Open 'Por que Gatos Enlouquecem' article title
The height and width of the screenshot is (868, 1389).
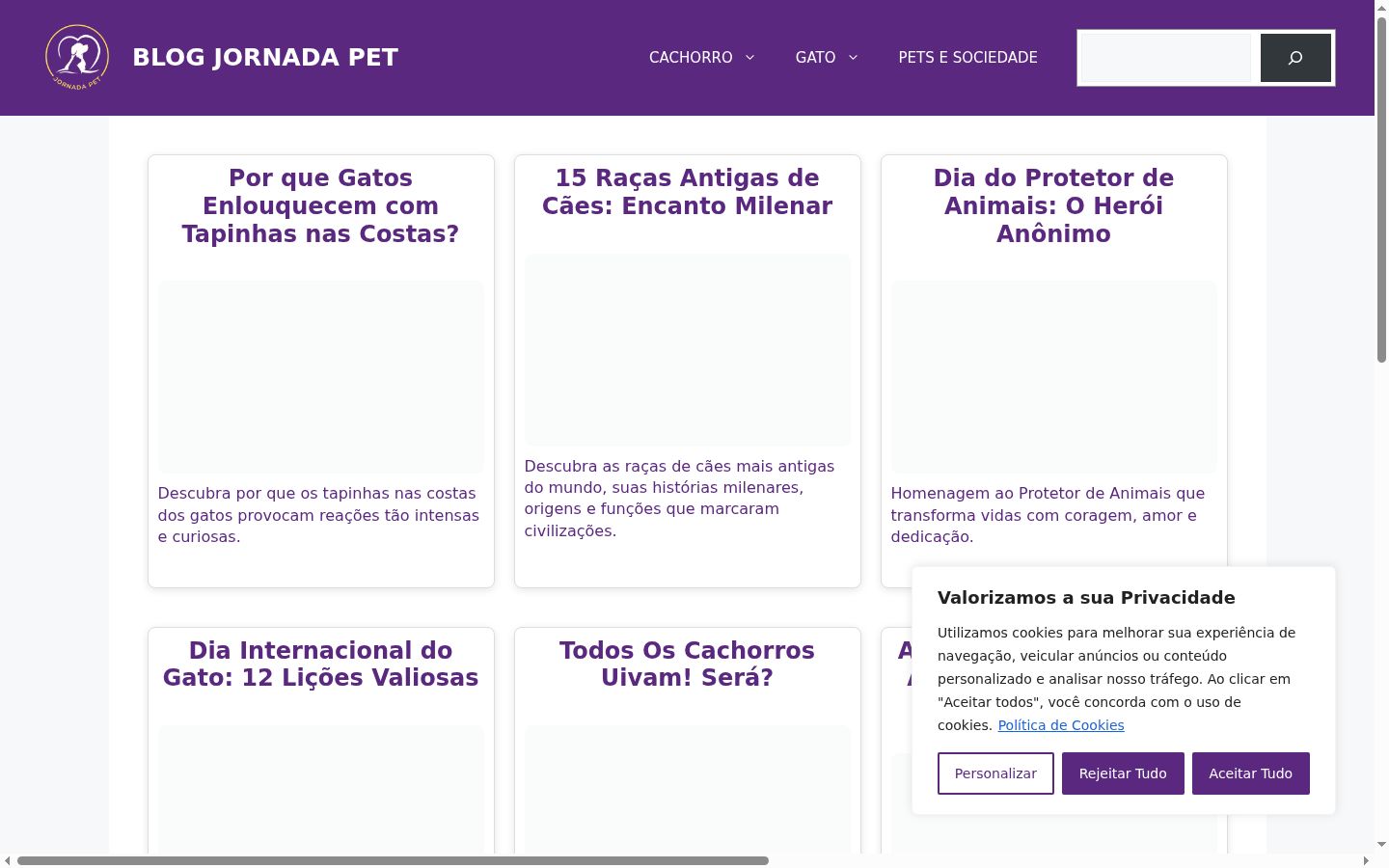coord(320,205)
